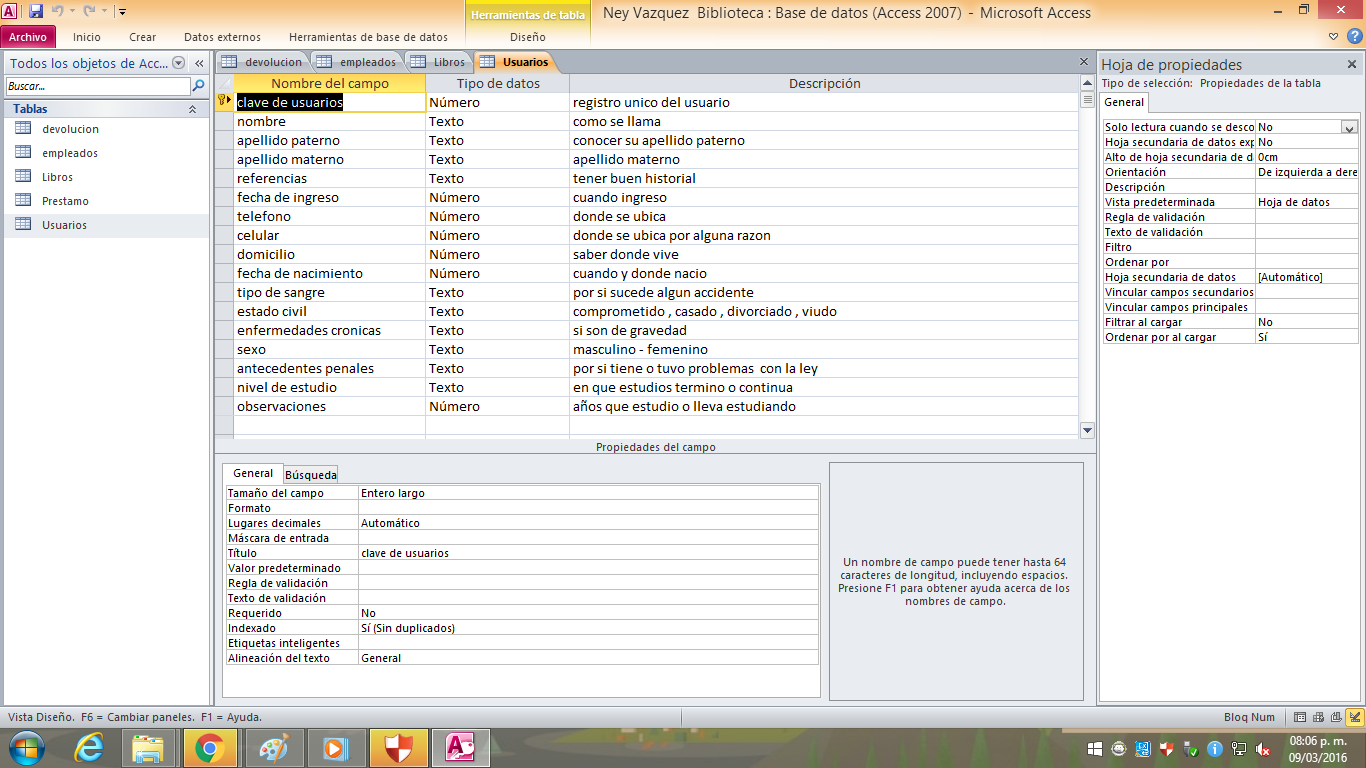Open Google Chrome from the taskbar
Screen dimensions: 1366x768
click(209, 747)
